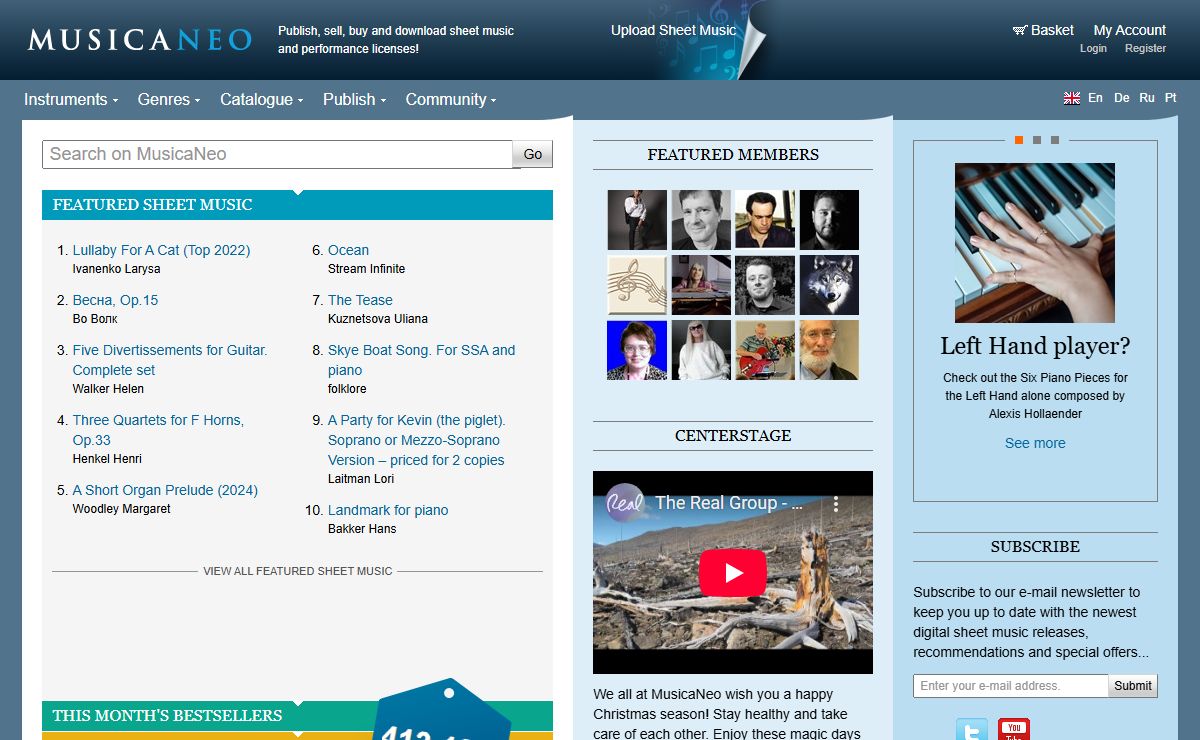The width and height of the screenshot is (1200, 740).
Task: Click Upload Sheet Music
Action: (x=673, y=30)
